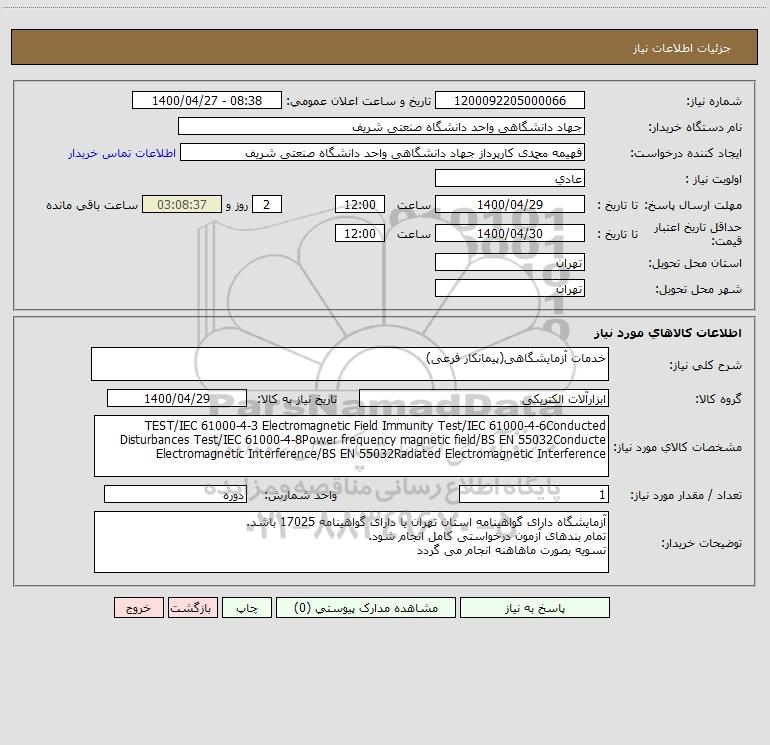Open مشاهده مدارک پیوستی (0) button
This screenshot has height=745, width=770.
tap(366, 608)
